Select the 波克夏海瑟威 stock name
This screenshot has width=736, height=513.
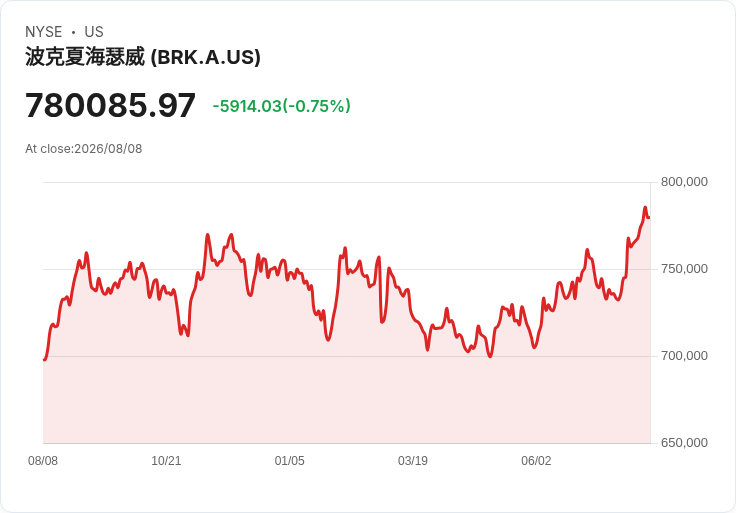click(85, 57)
